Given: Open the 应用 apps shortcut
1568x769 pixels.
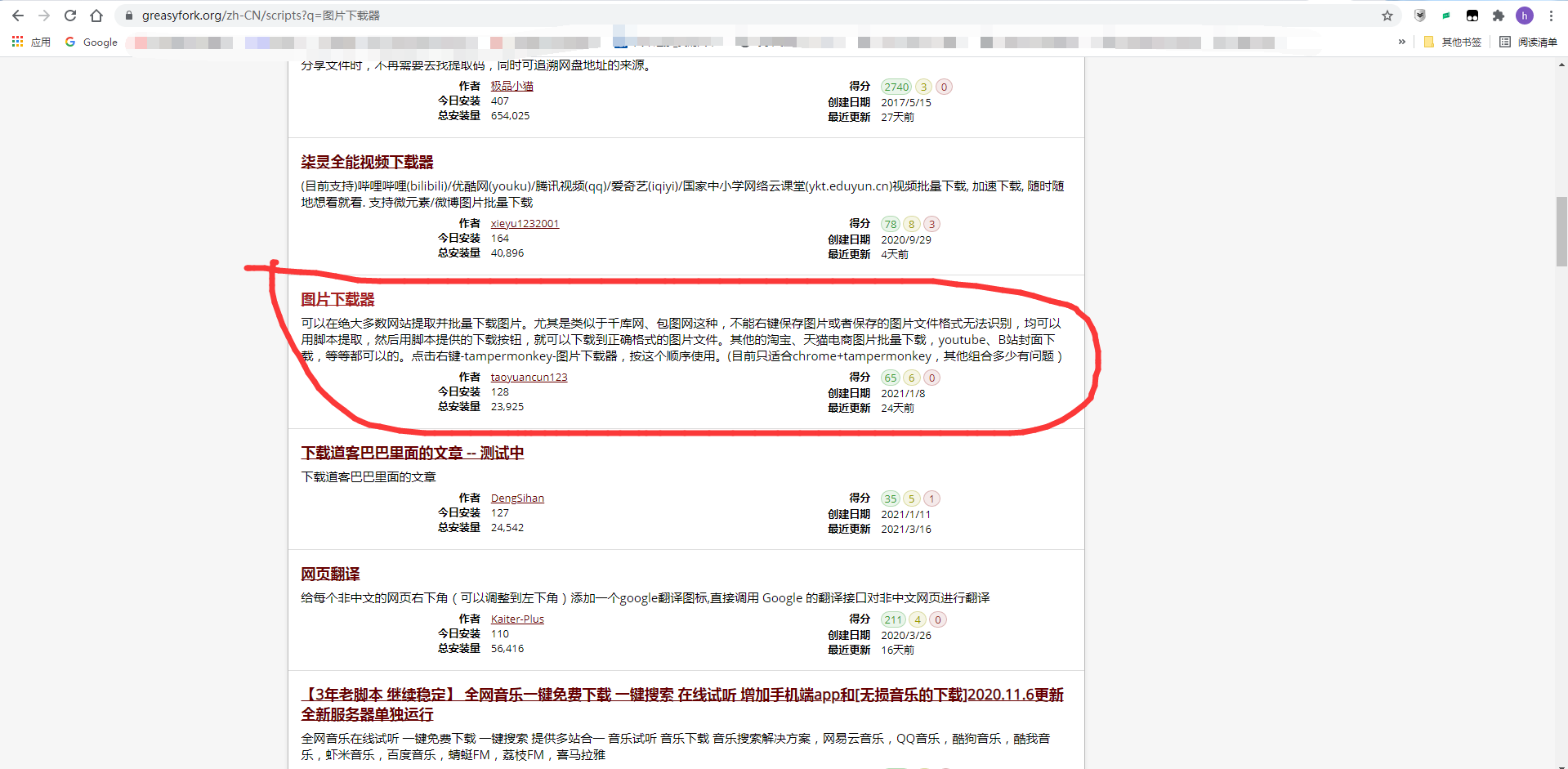Looking at the screenshot, I should tap(31, 42).
